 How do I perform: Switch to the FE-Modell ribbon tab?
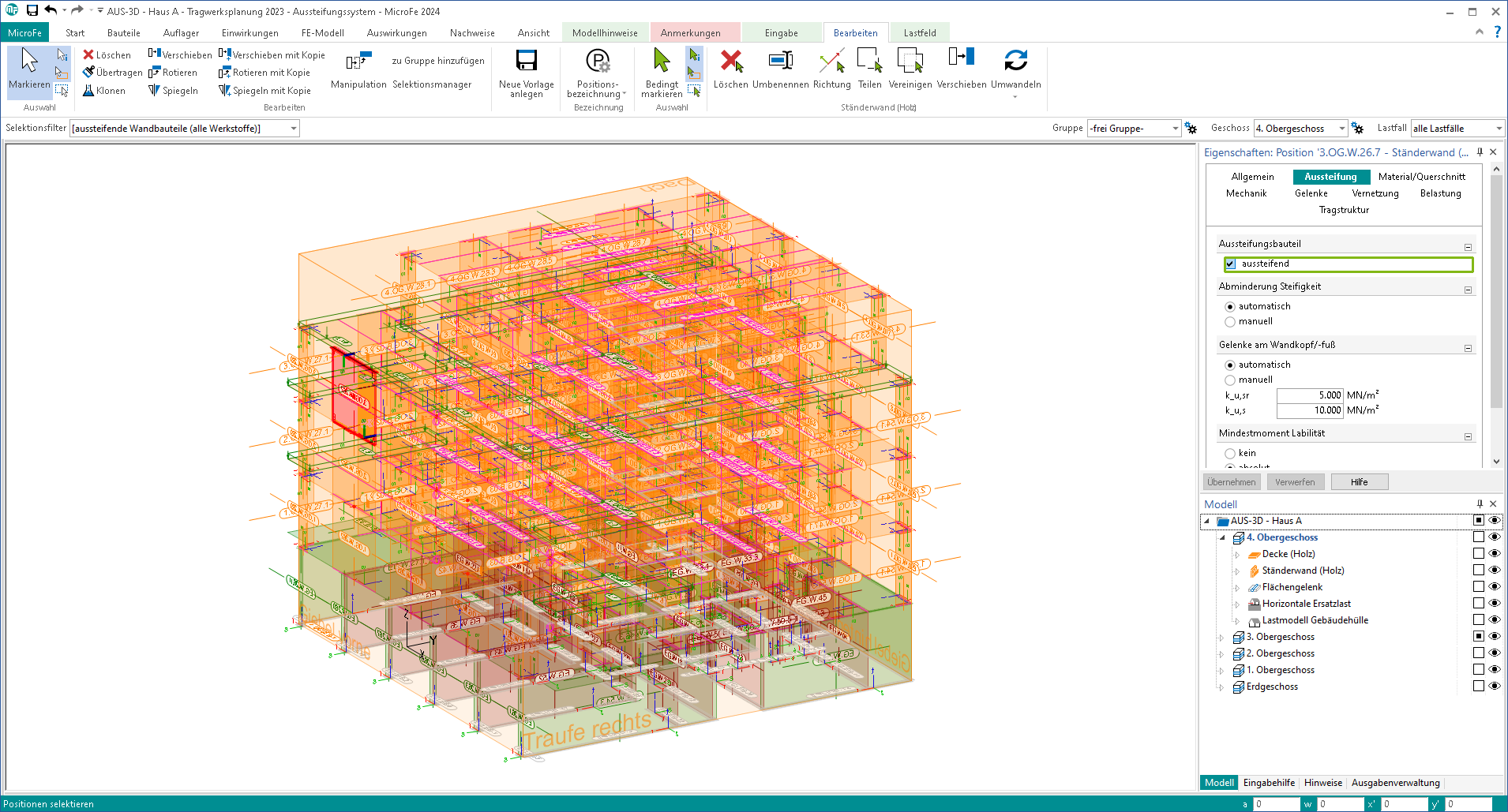[322, 33]
